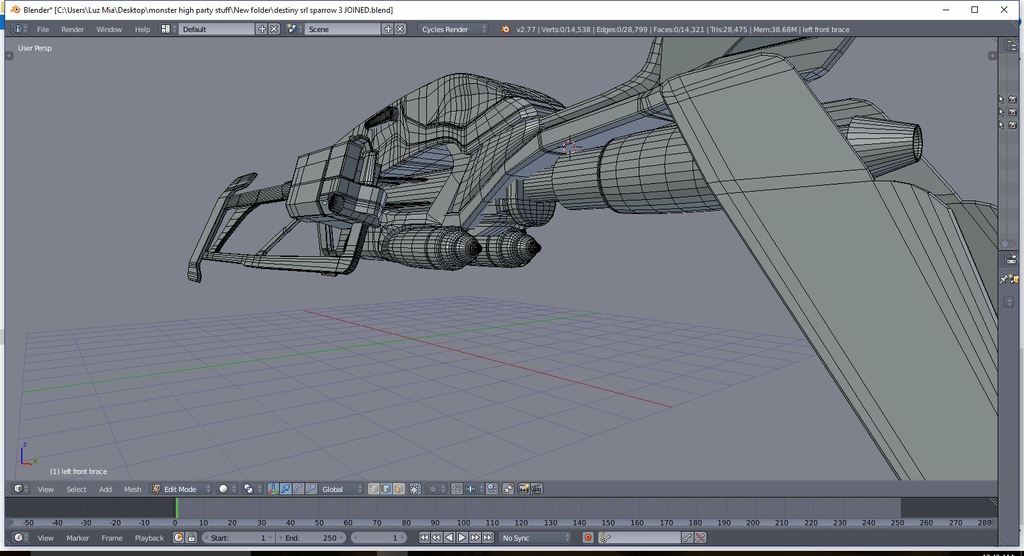Edit the Default screen layout name field
1024x556 pixels.
(x=217, y=29)
